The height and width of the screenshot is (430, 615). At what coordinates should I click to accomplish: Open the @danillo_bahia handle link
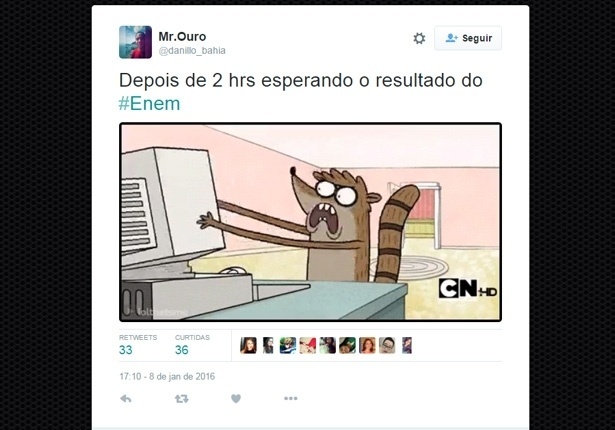(192, 51)
